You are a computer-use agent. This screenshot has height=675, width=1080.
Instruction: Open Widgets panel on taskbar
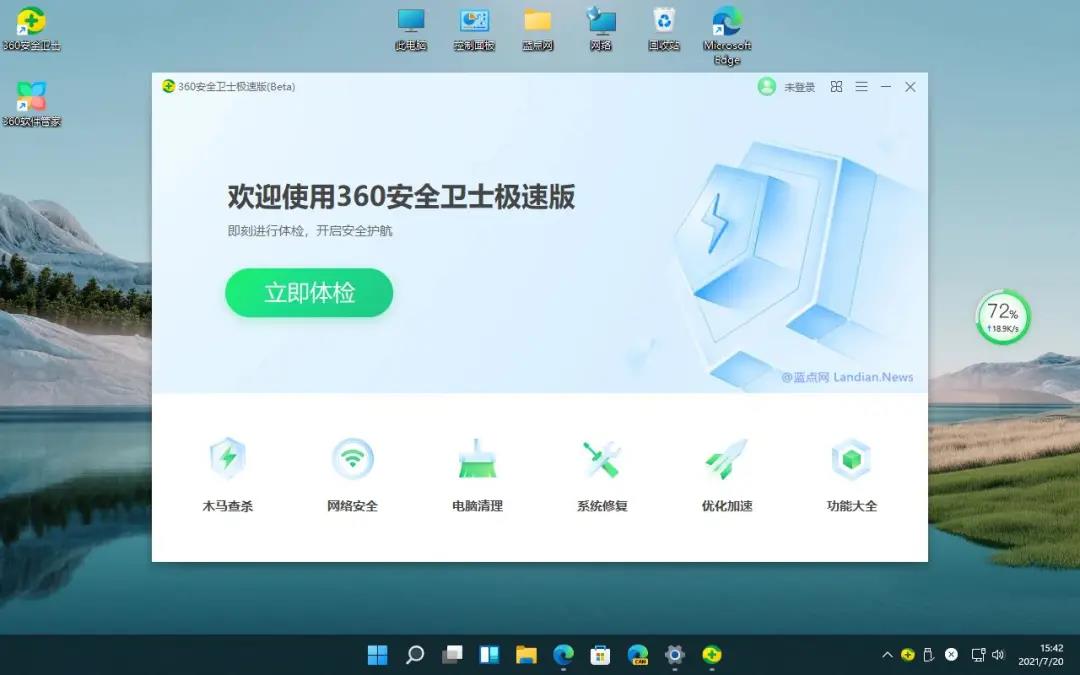(489, 654)
